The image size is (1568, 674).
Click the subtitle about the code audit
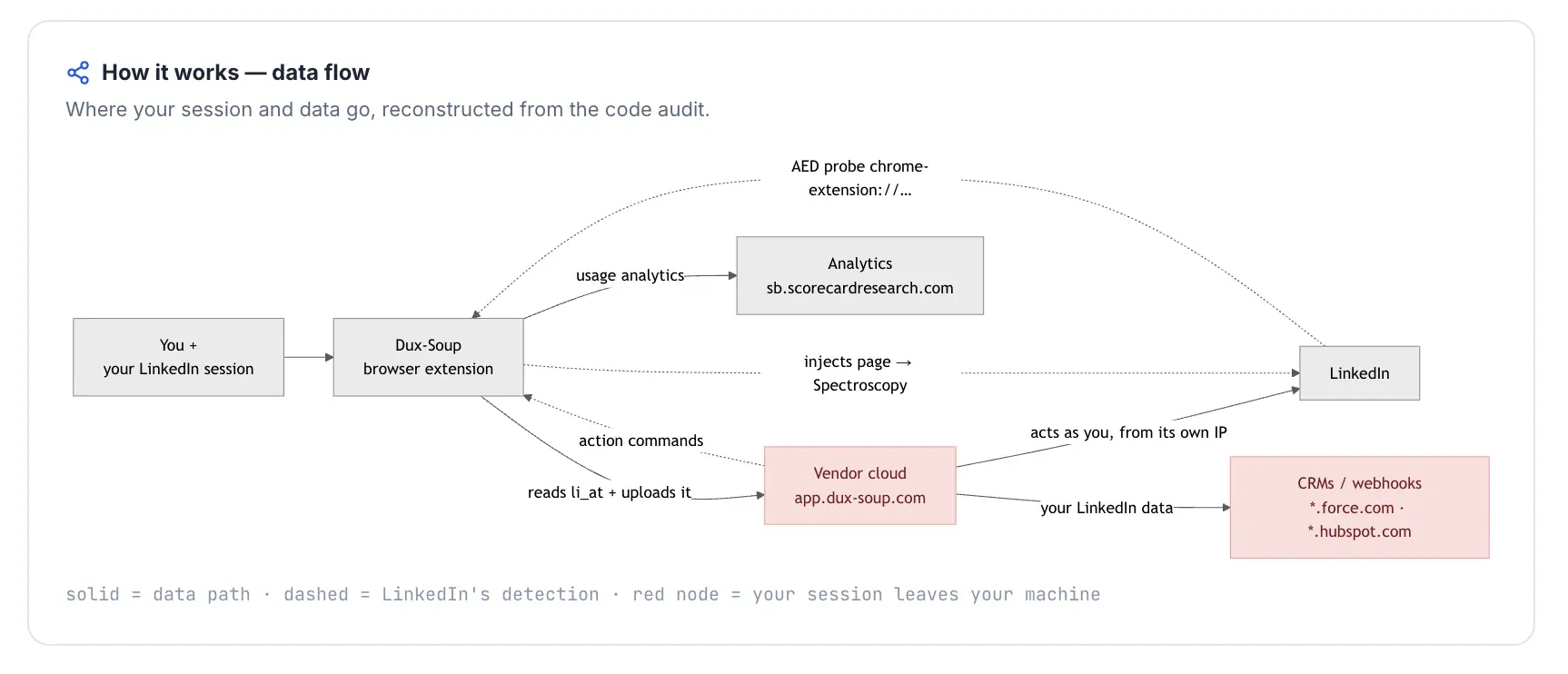tap(387, 110)
